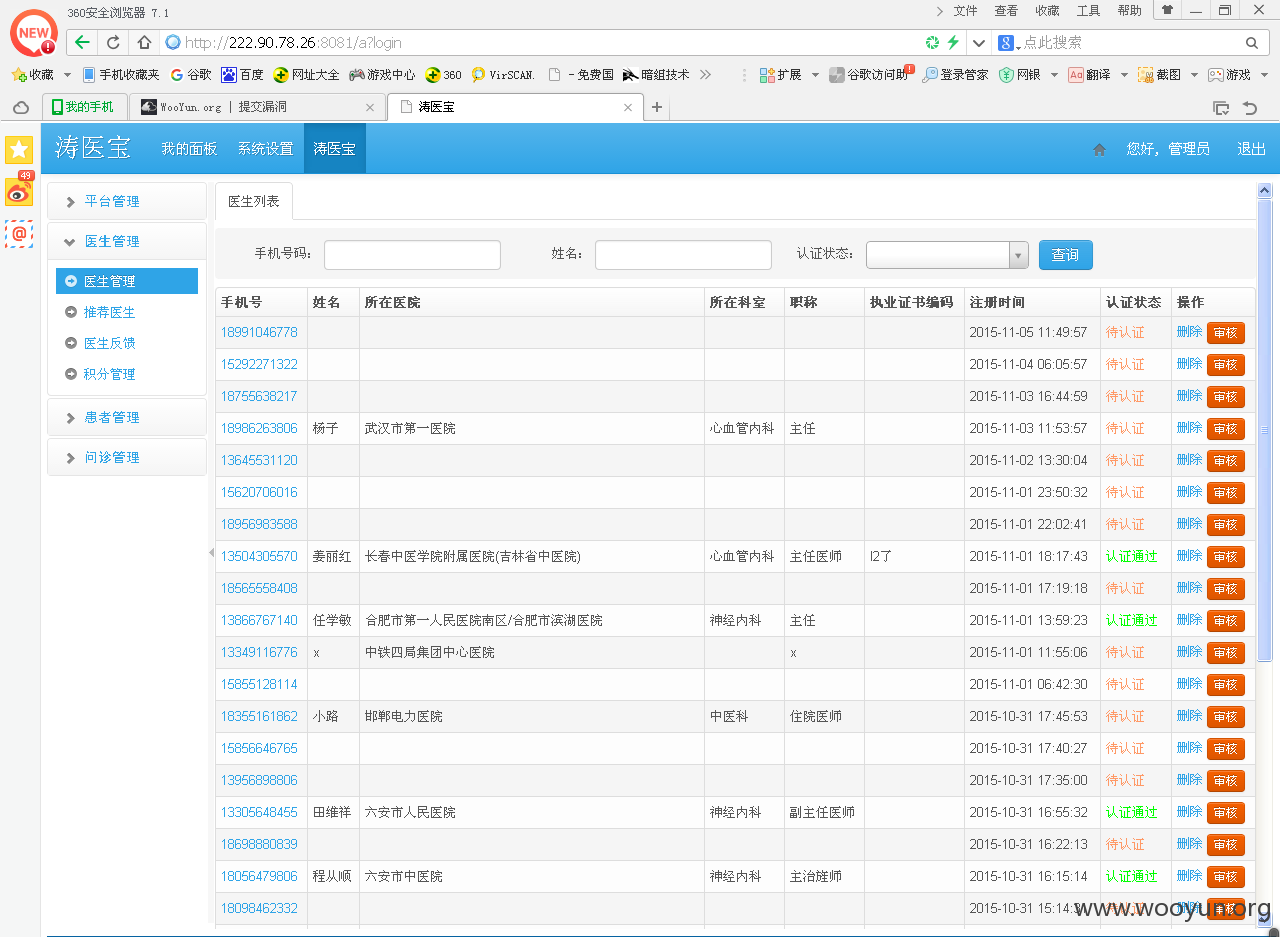Open 网址大全 bookmark

306,75
